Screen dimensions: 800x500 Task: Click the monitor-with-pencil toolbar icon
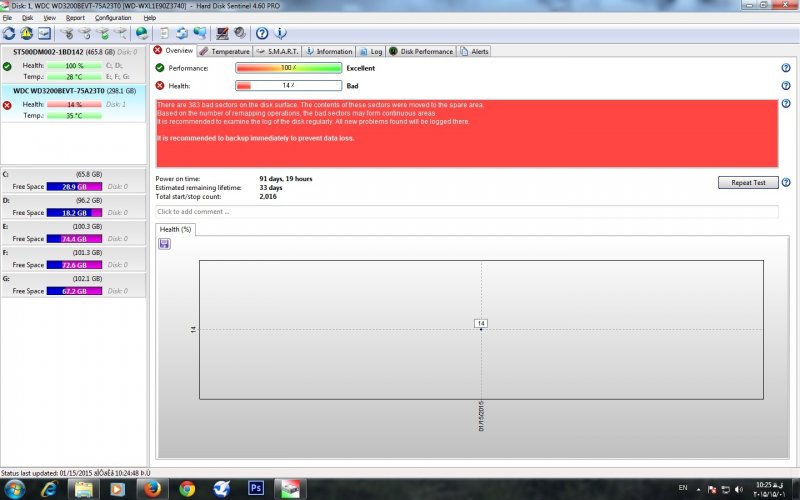click(x=222, y=34)
